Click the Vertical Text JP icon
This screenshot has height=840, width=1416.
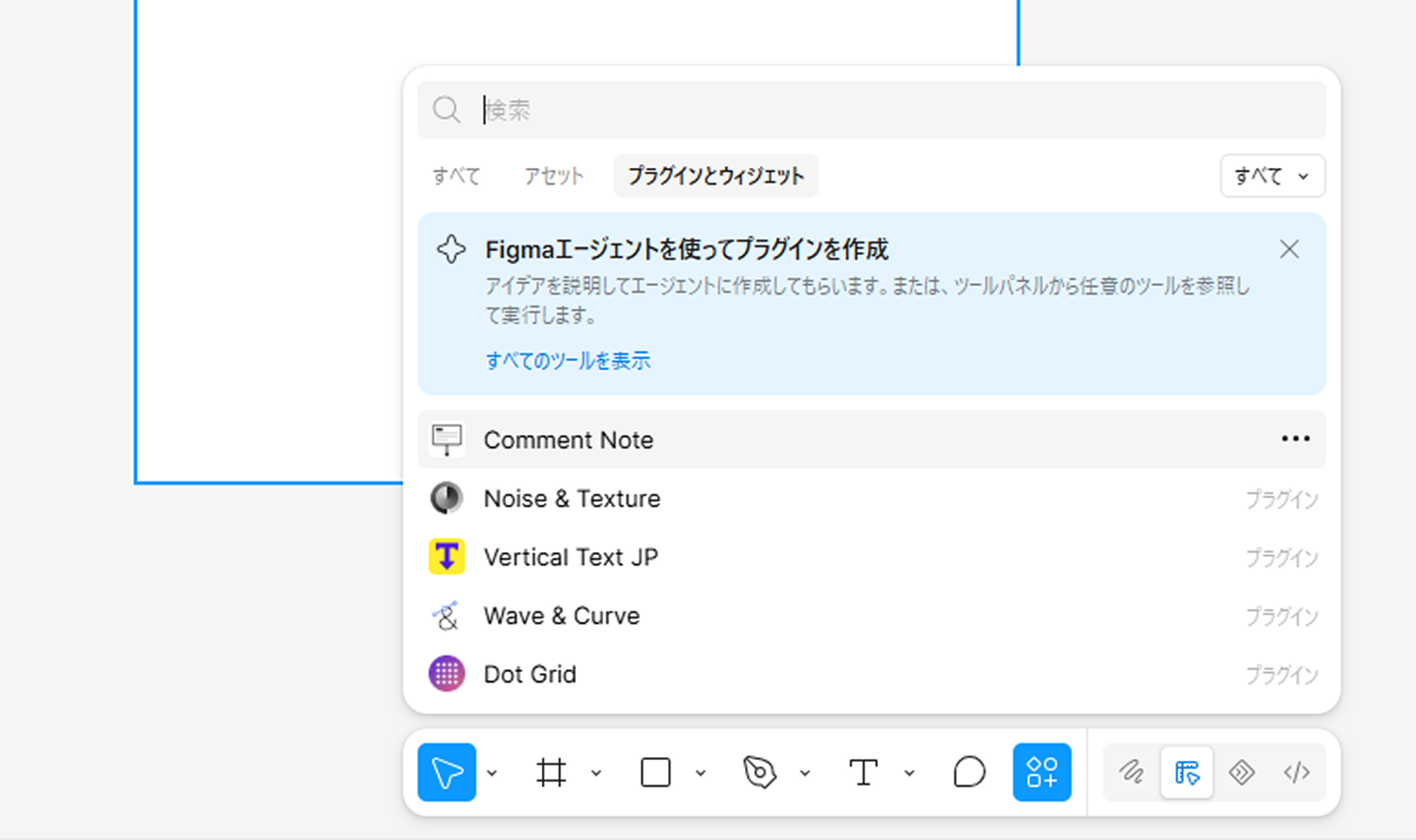[447, 557]
